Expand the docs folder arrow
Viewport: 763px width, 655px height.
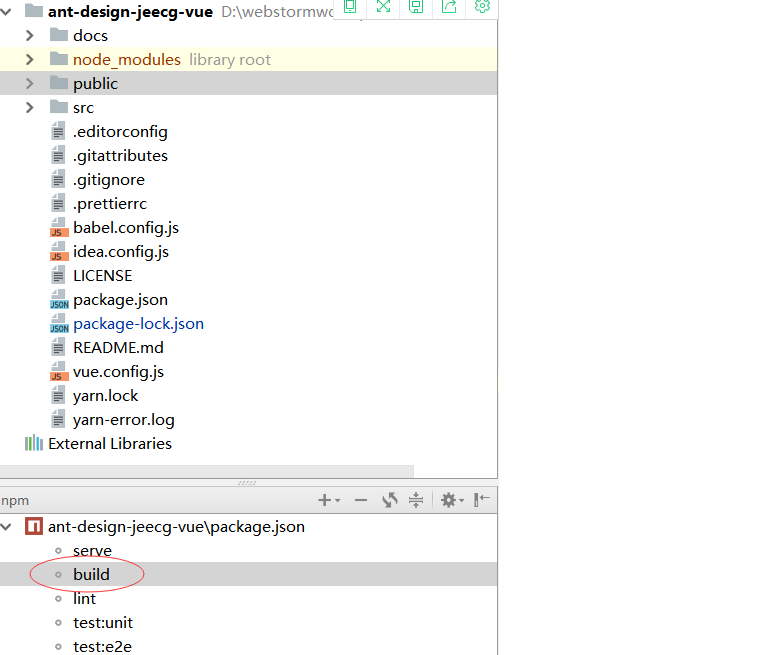coord(30,36)
